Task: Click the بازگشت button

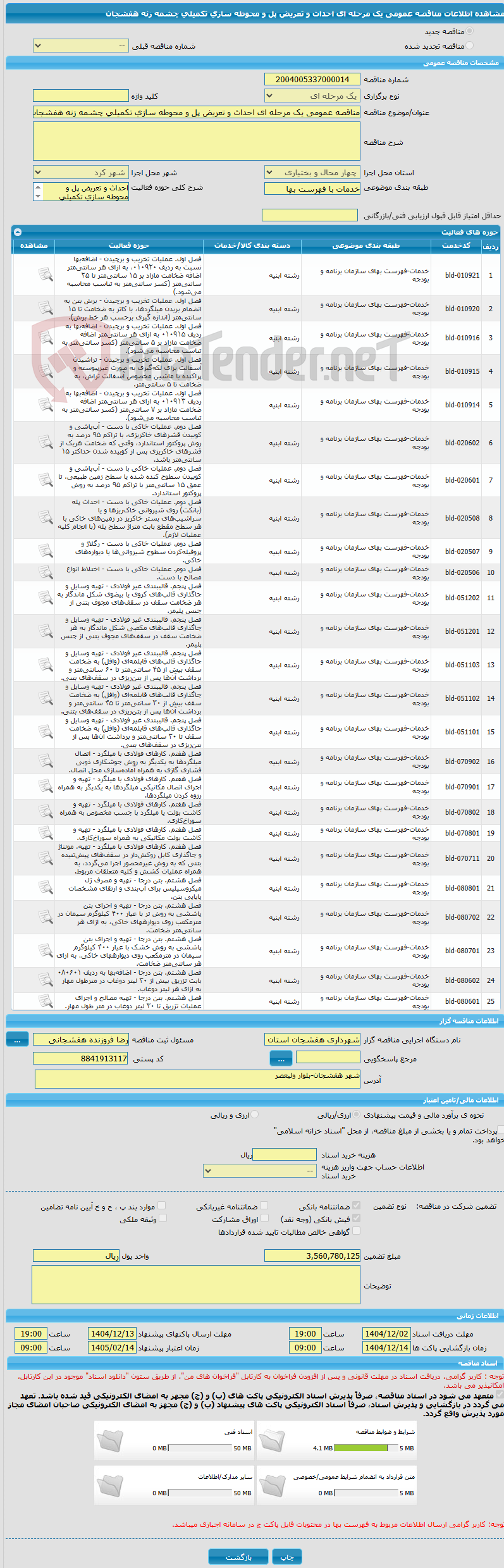Action: pyautogui.click(x=238, y=1556)
